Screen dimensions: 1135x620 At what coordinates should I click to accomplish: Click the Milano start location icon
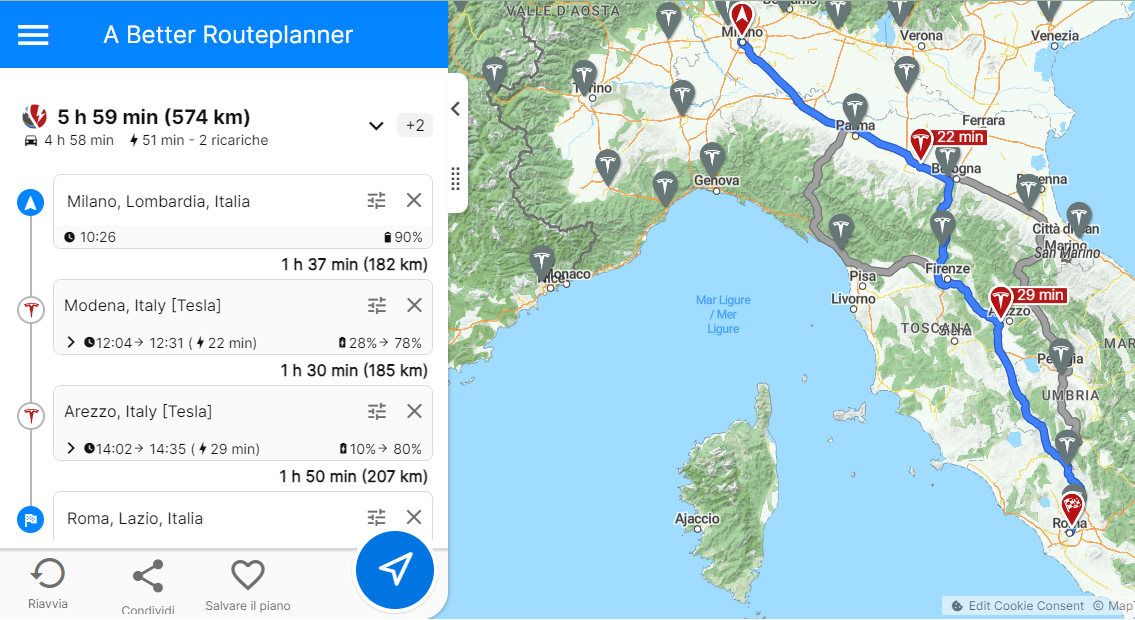tap(30, 203)
